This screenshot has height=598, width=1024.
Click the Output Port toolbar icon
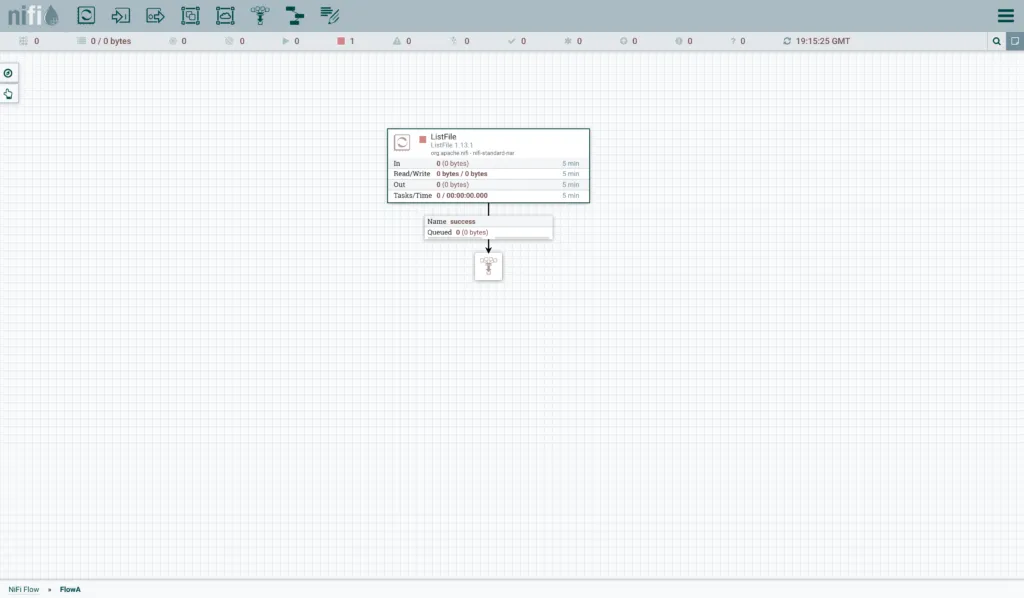pos(155,15)
